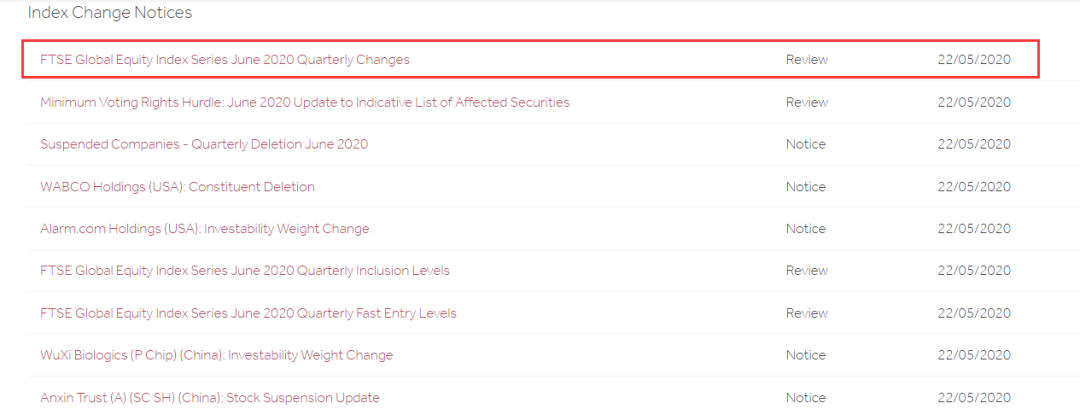Click the date in Anxin Trust row

(x=974, y=398)
